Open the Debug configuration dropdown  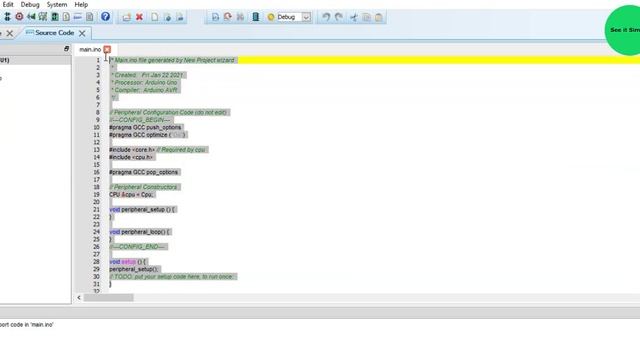pos(306,17)
